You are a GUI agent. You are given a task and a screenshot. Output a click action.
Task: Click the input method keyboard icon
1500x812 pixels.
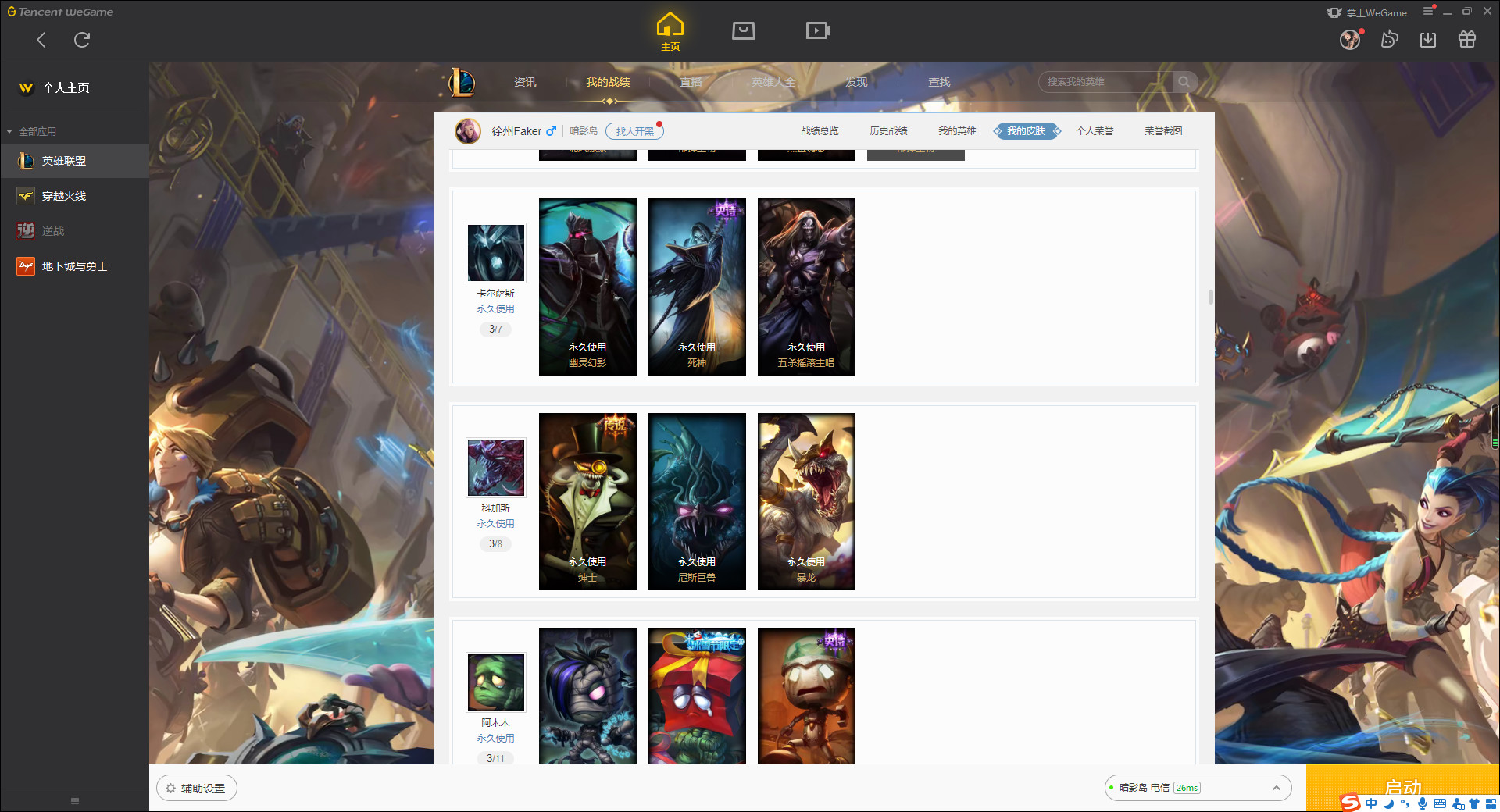click(x=1440, y=803)
